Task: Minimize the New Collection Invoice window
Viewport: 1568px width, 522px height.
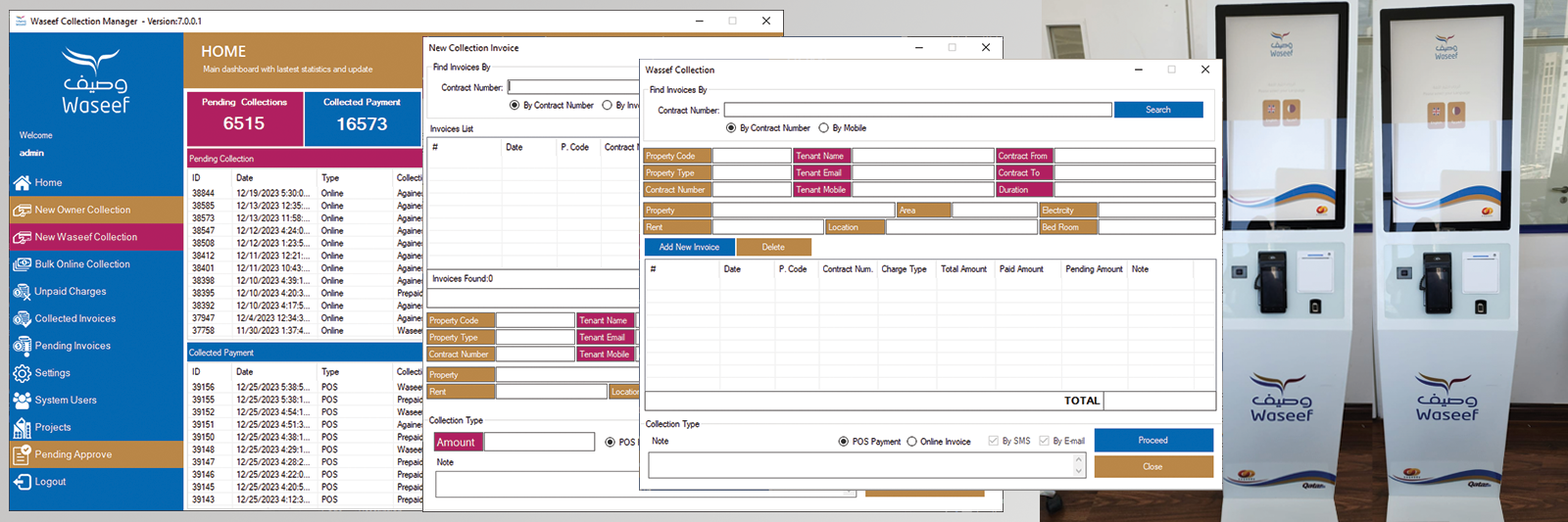Action: click(918, 47)
